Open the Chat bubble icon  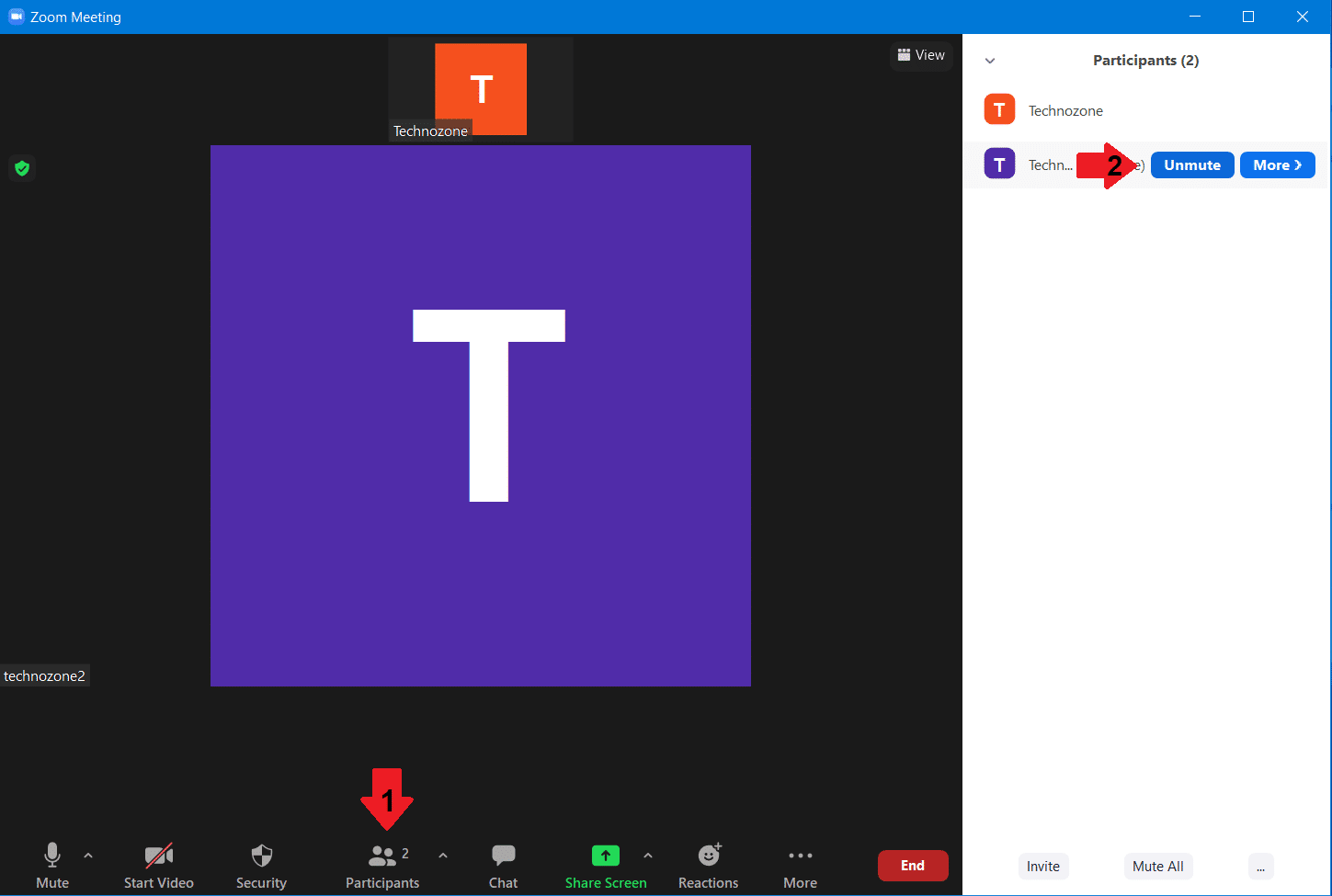click(503, 856)
